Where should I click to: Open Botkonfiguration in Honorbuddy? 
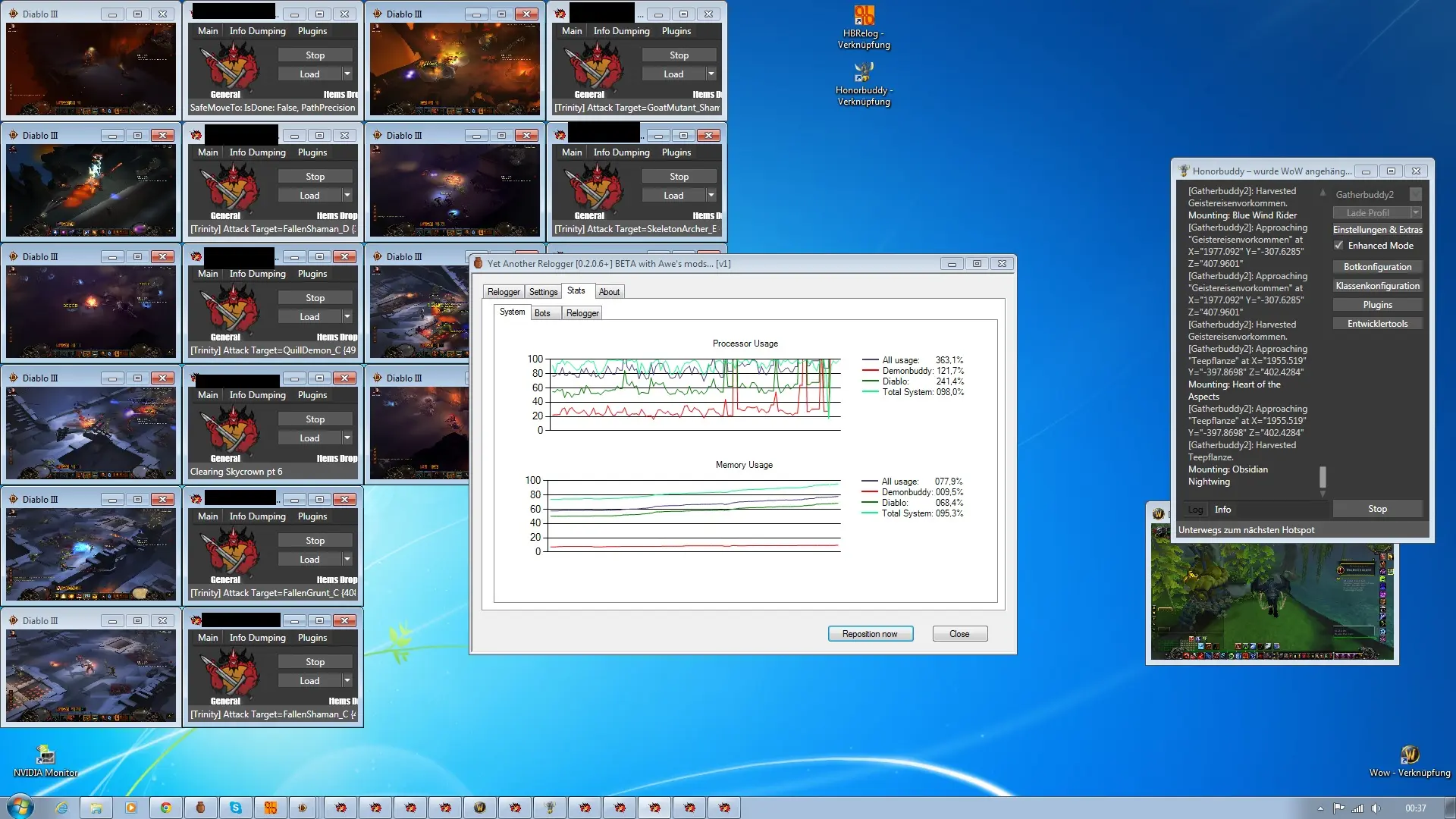pos(1377,267)
